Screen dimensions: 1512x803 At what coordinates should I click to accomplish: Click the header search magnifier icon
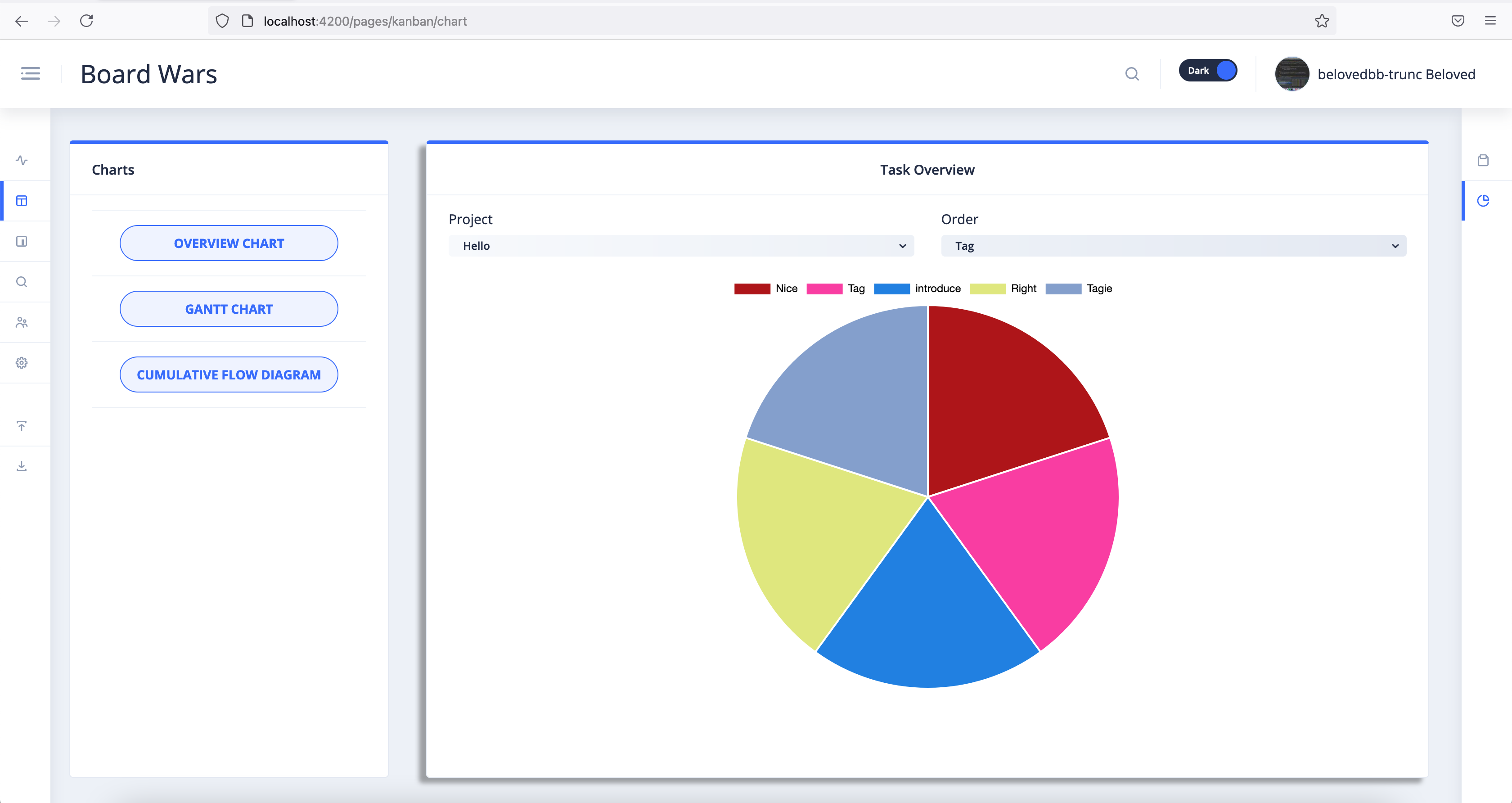coord(1132,74)
